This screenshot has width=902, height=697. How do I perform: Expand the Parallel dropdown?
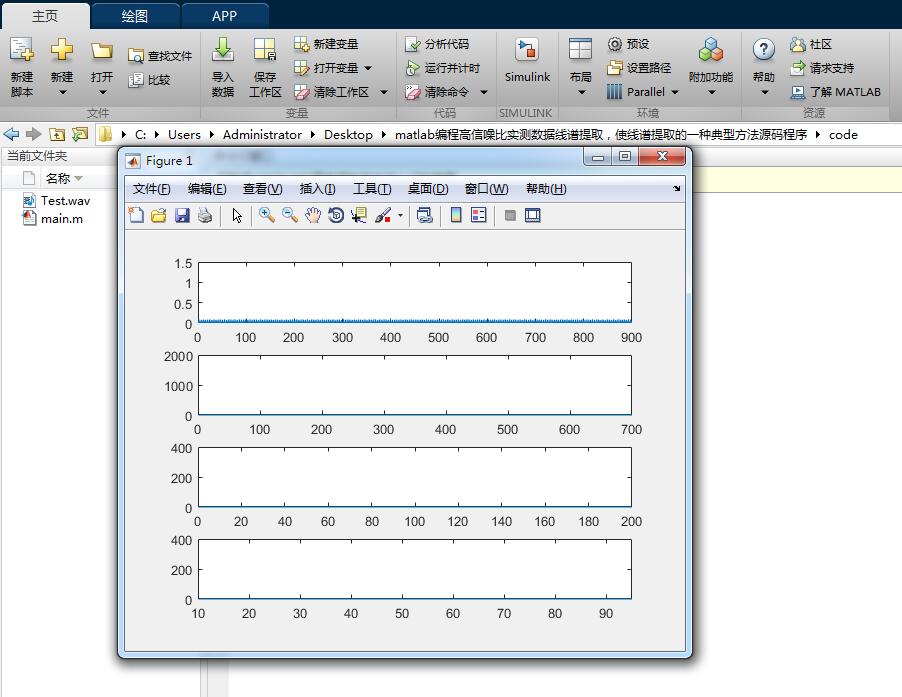point(675,92)
